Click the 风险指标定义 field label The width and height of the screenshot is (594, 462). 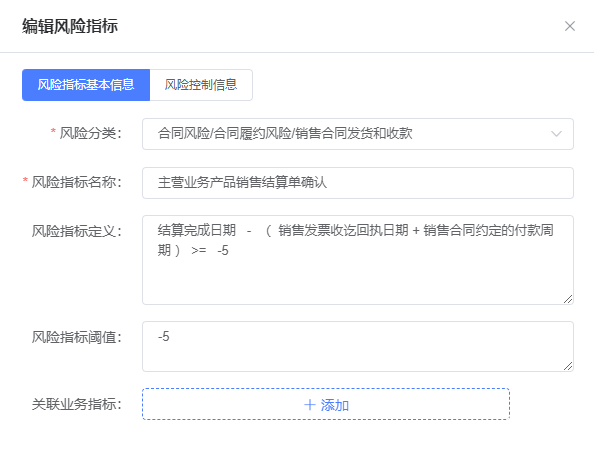point(77,231)
